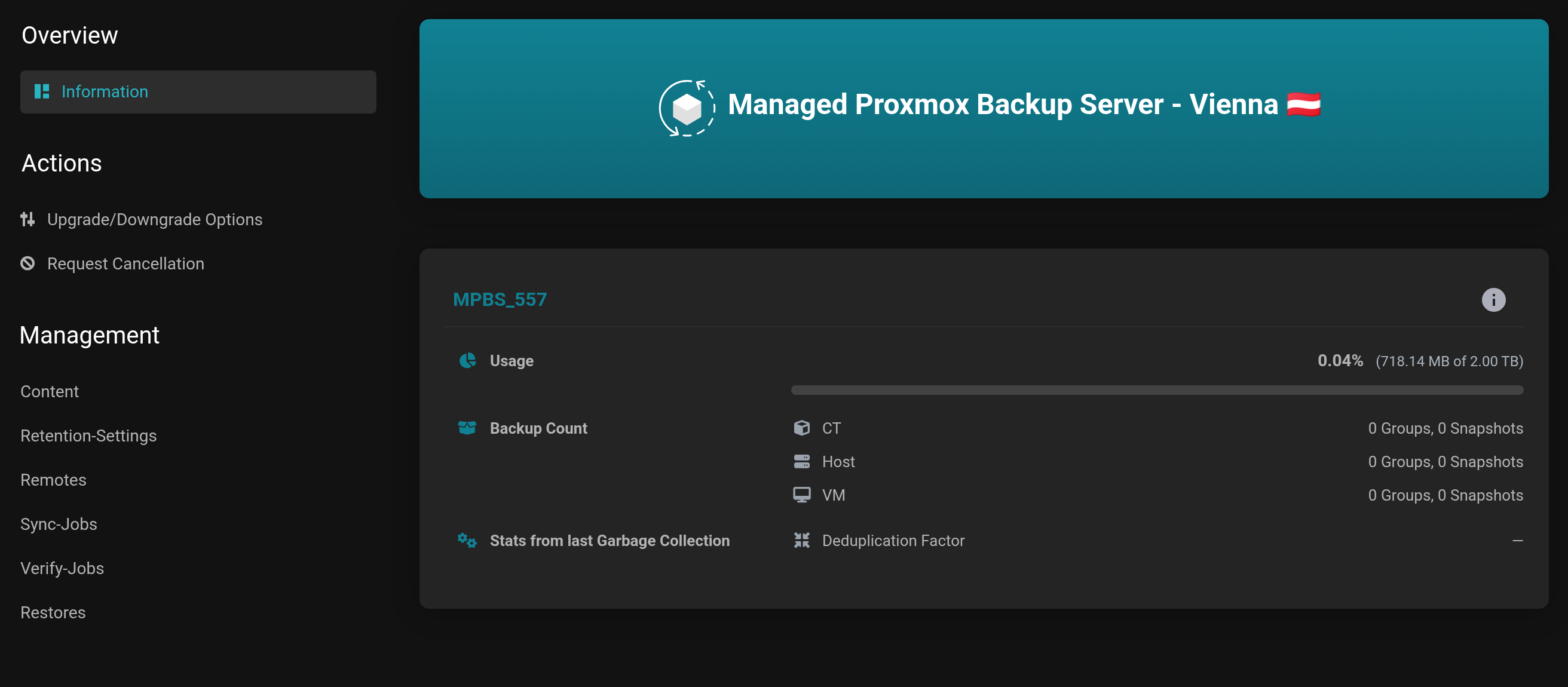Click the VM '0 Groups, 0 Snapshots' value
The width and height of the screenshot is (1568, 687).
pos(1445,495)
